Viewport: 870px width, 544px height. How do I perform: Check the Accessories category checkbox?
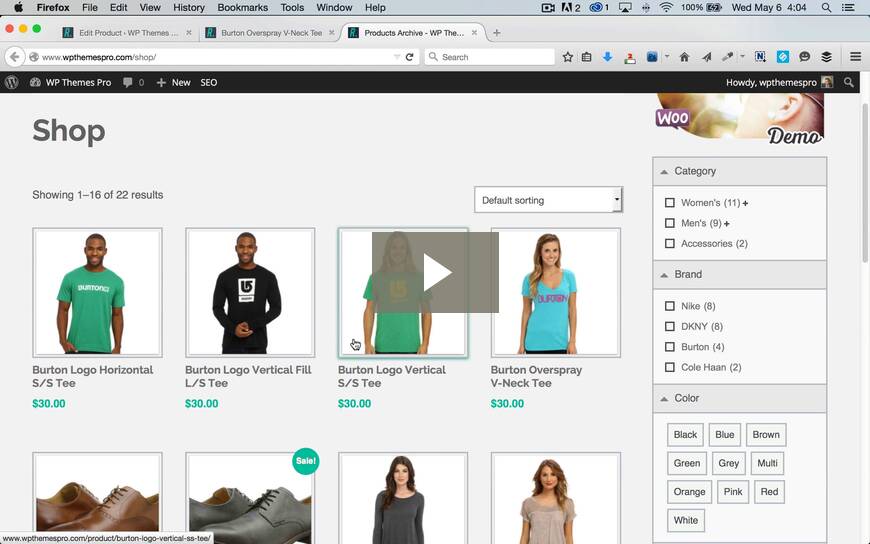[x=670, y=244]
